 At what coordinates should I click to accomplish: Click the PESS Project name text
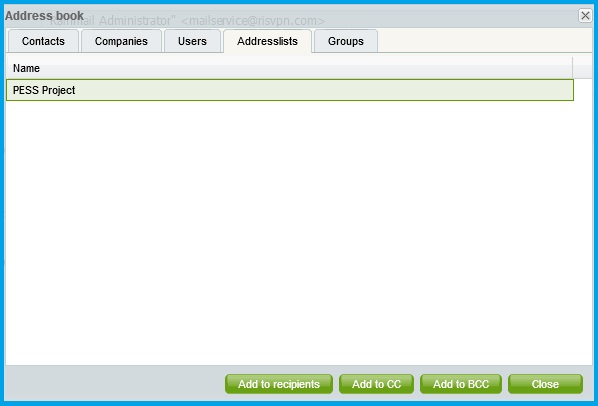44,90
